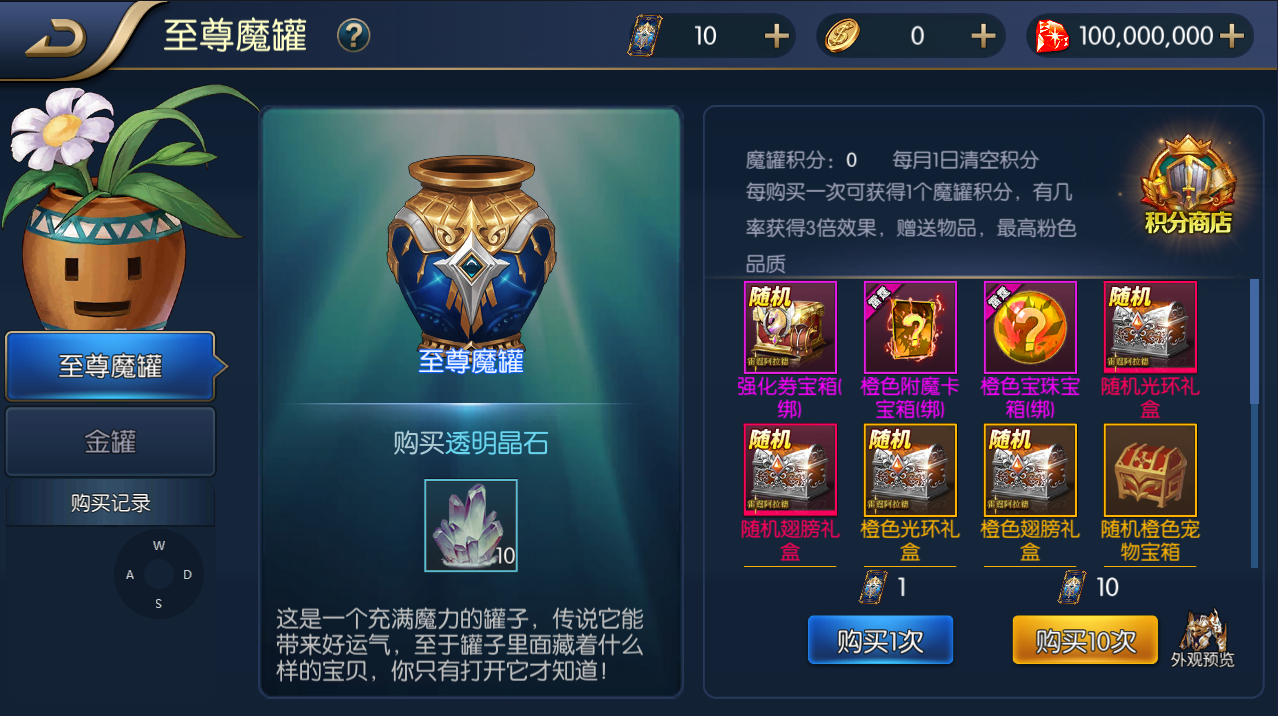The height and width of the screenshot is (716, 1278).
Task: Click the 透明晶石 crystal item icon
Action: pos(471,526)
